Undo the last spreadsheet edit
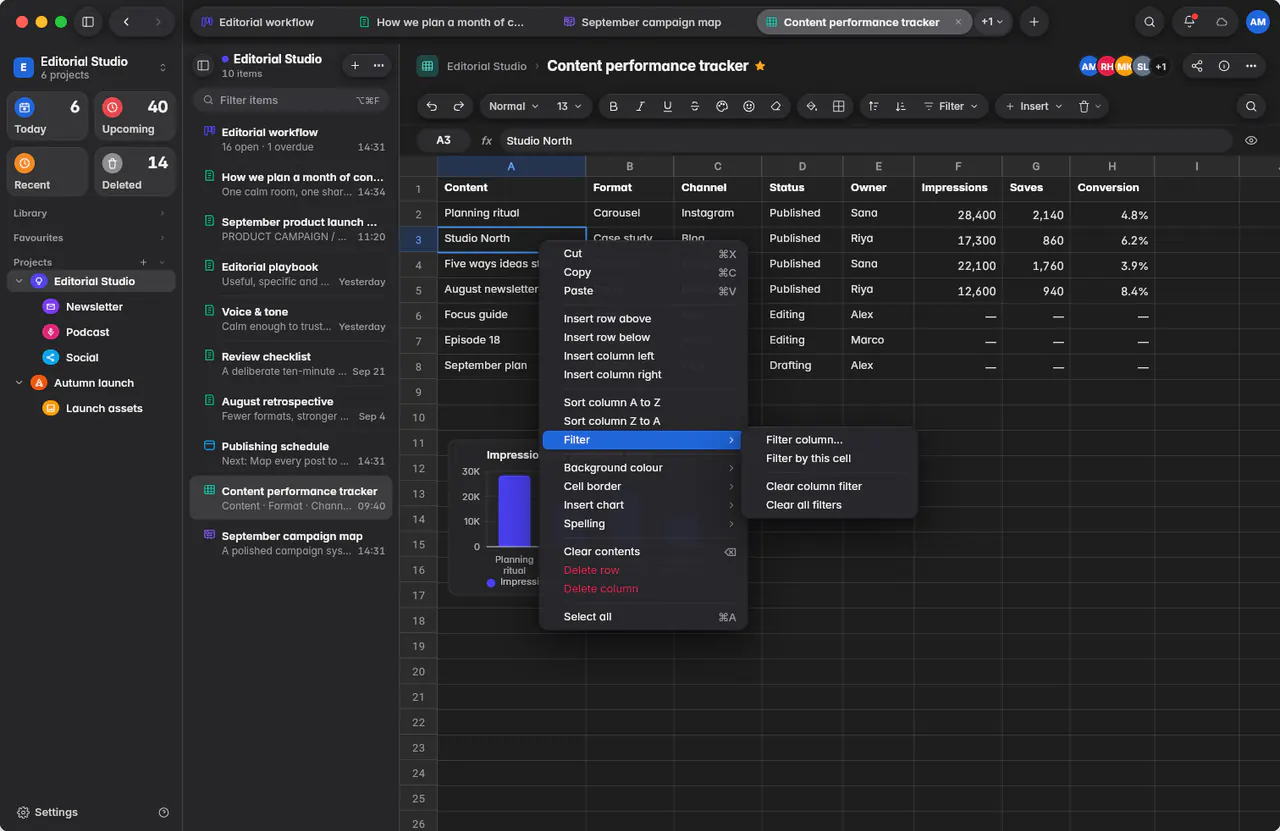This screenshot has width=1280, height=831. pos(432,106)
